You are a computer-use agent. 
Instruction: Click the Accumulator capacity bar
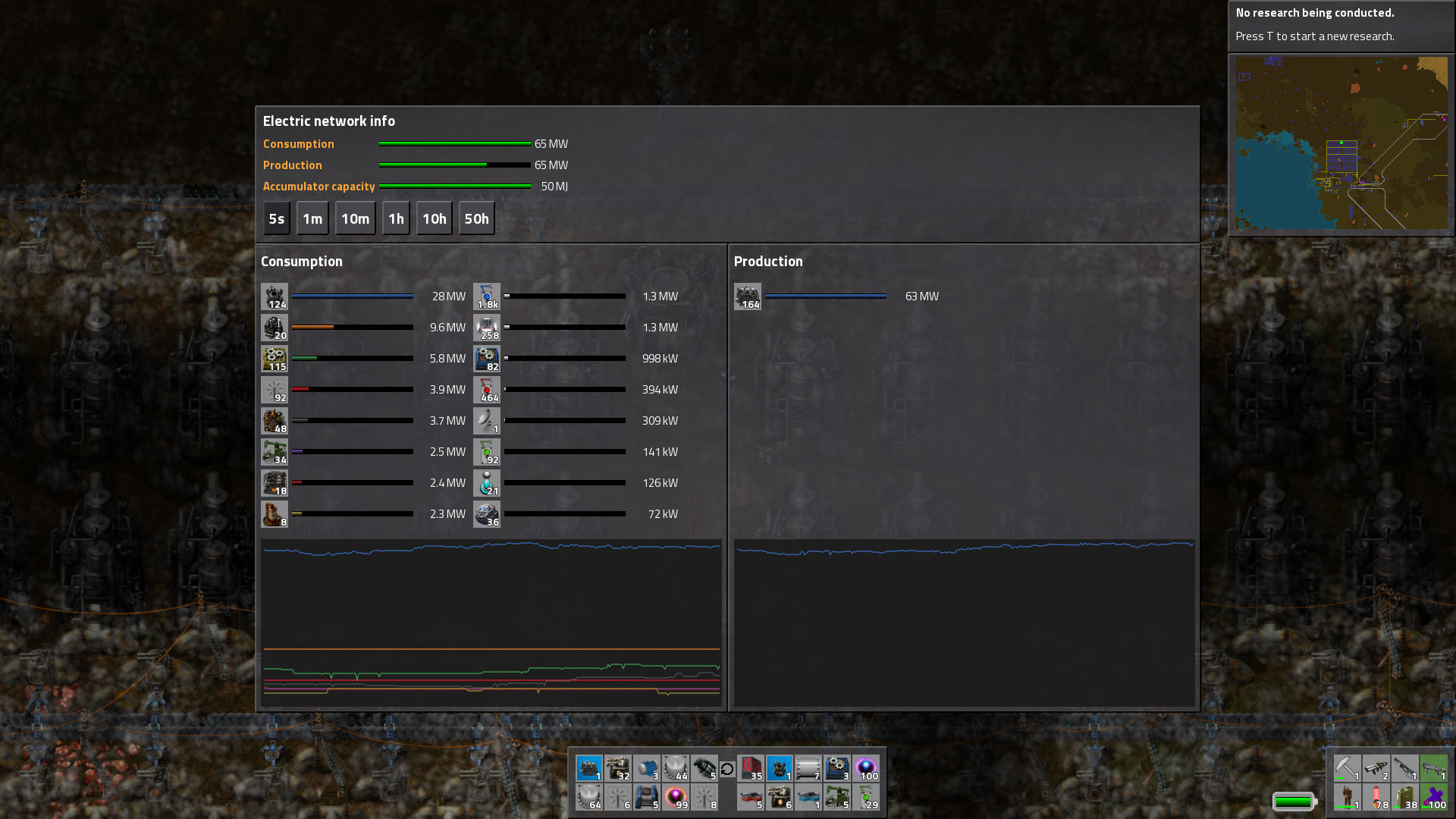tap(455, 186)
